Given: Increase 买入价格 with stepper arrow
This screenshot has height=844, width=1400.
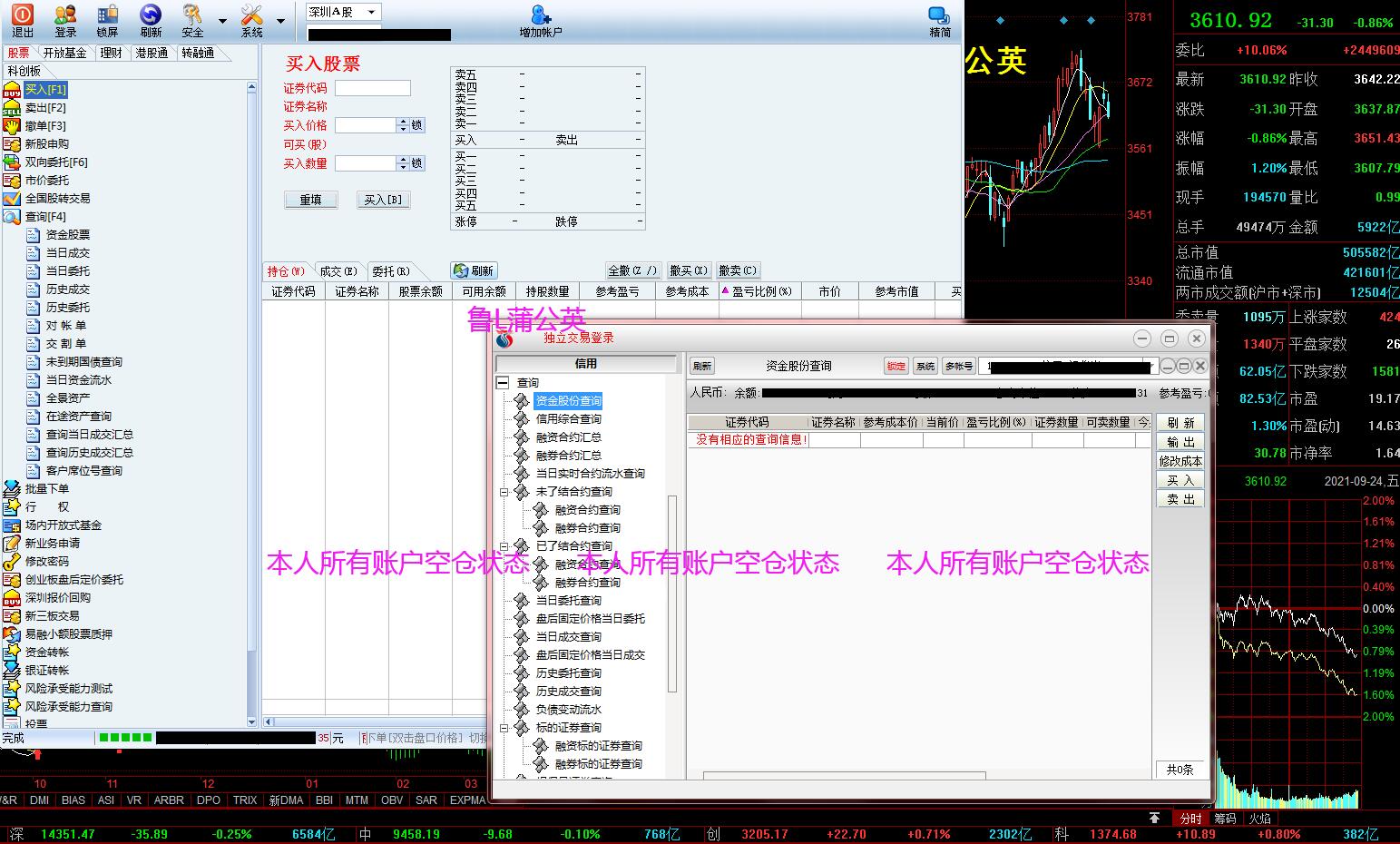Looking at the screenshot, I should 403,122.
